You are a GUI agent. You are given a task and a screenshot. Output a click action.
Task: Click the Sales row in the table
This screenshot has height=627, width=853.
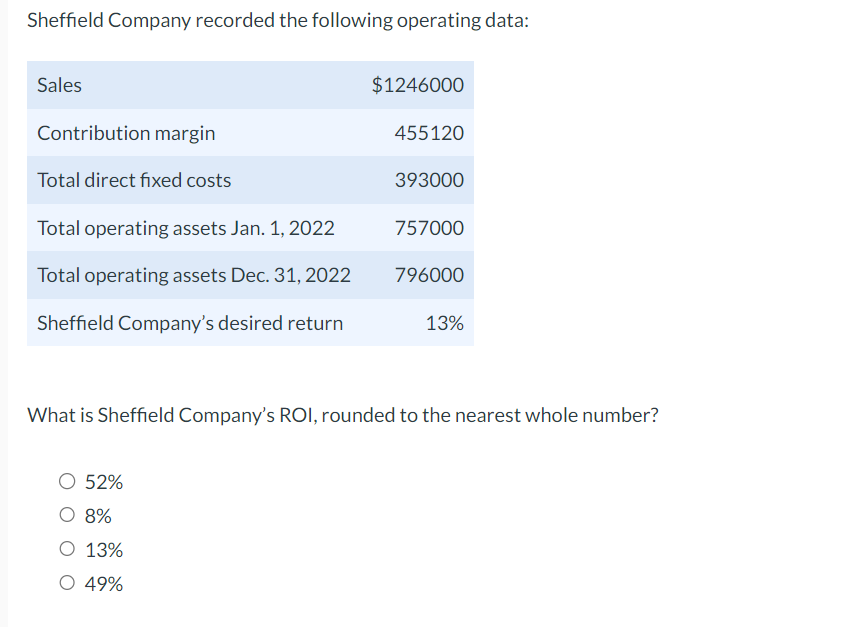pyautogui.click(x=250, y=85)
